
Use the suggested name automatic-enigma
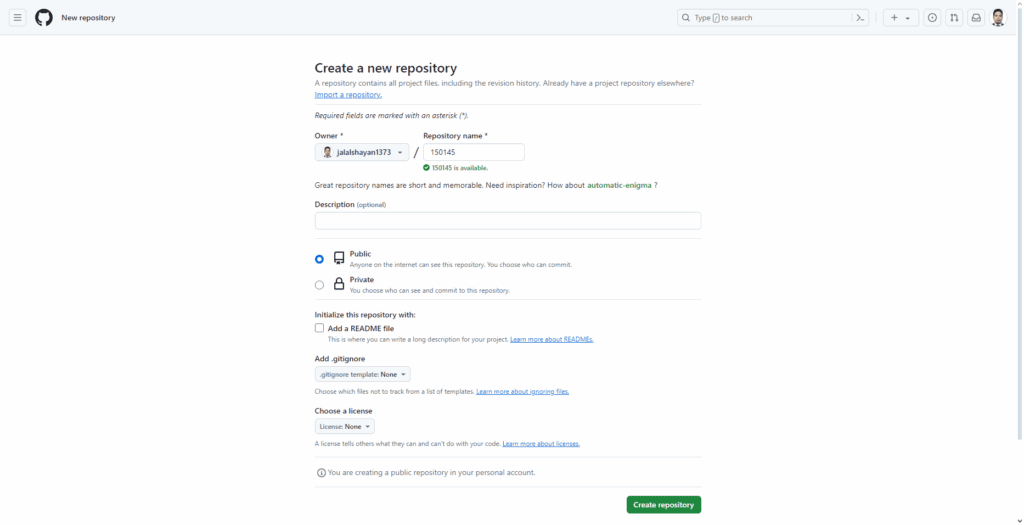[x=619, y=185]
